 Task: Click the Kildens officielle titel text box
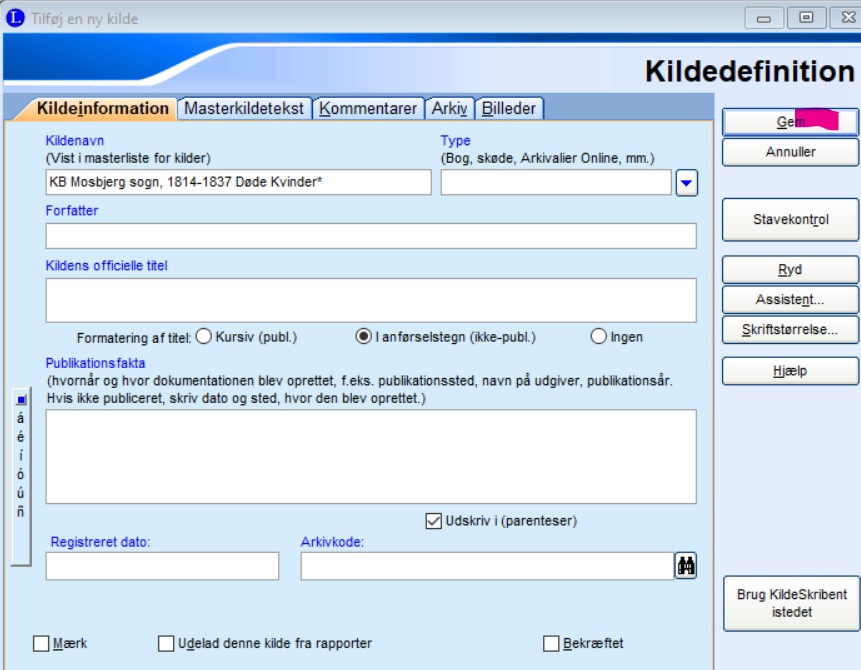tap(371, 300)
